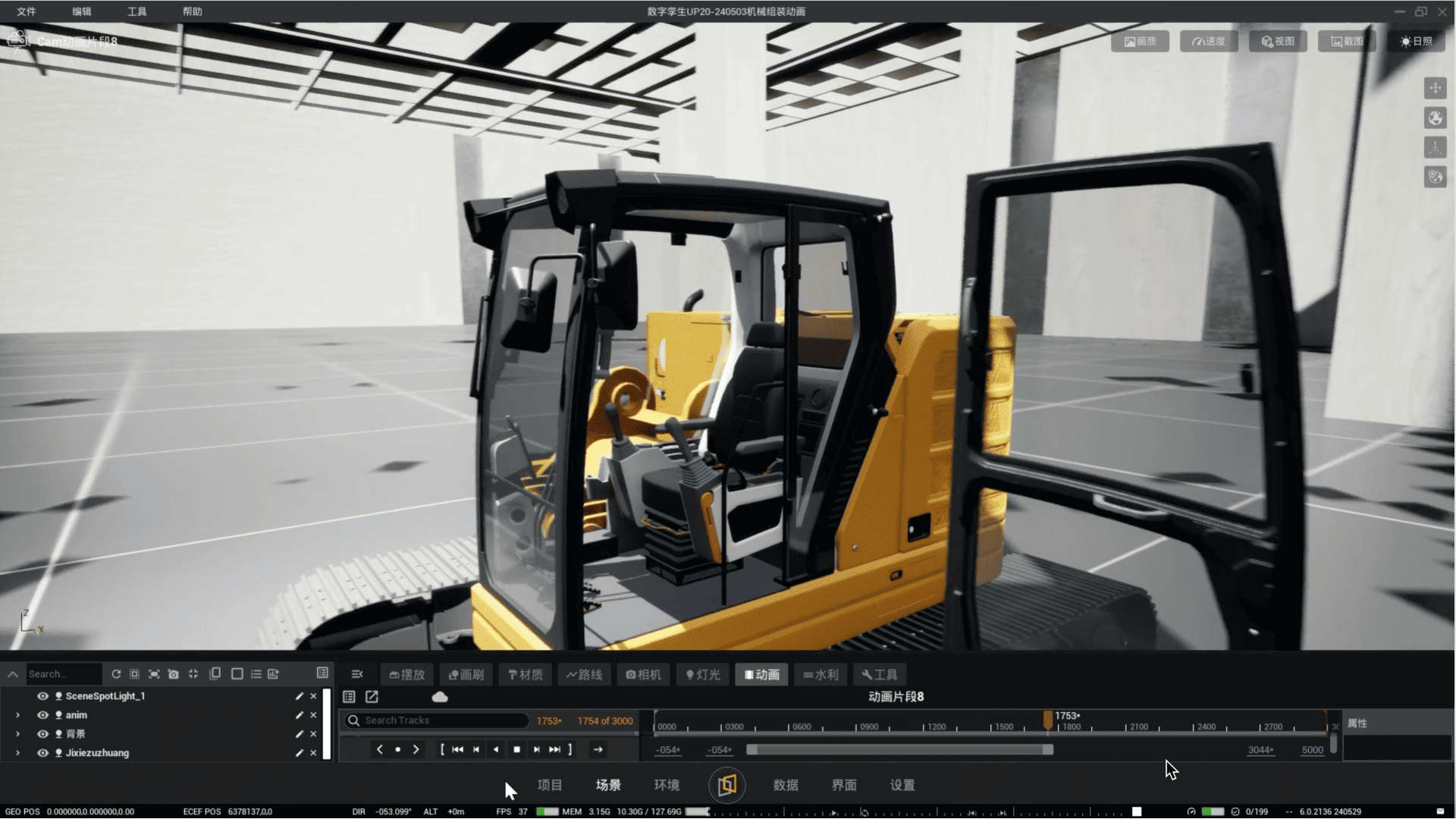Open the 环境 section in bottom navigation
The width and height of the screenshot is (1456, 819).
(667, 786)
